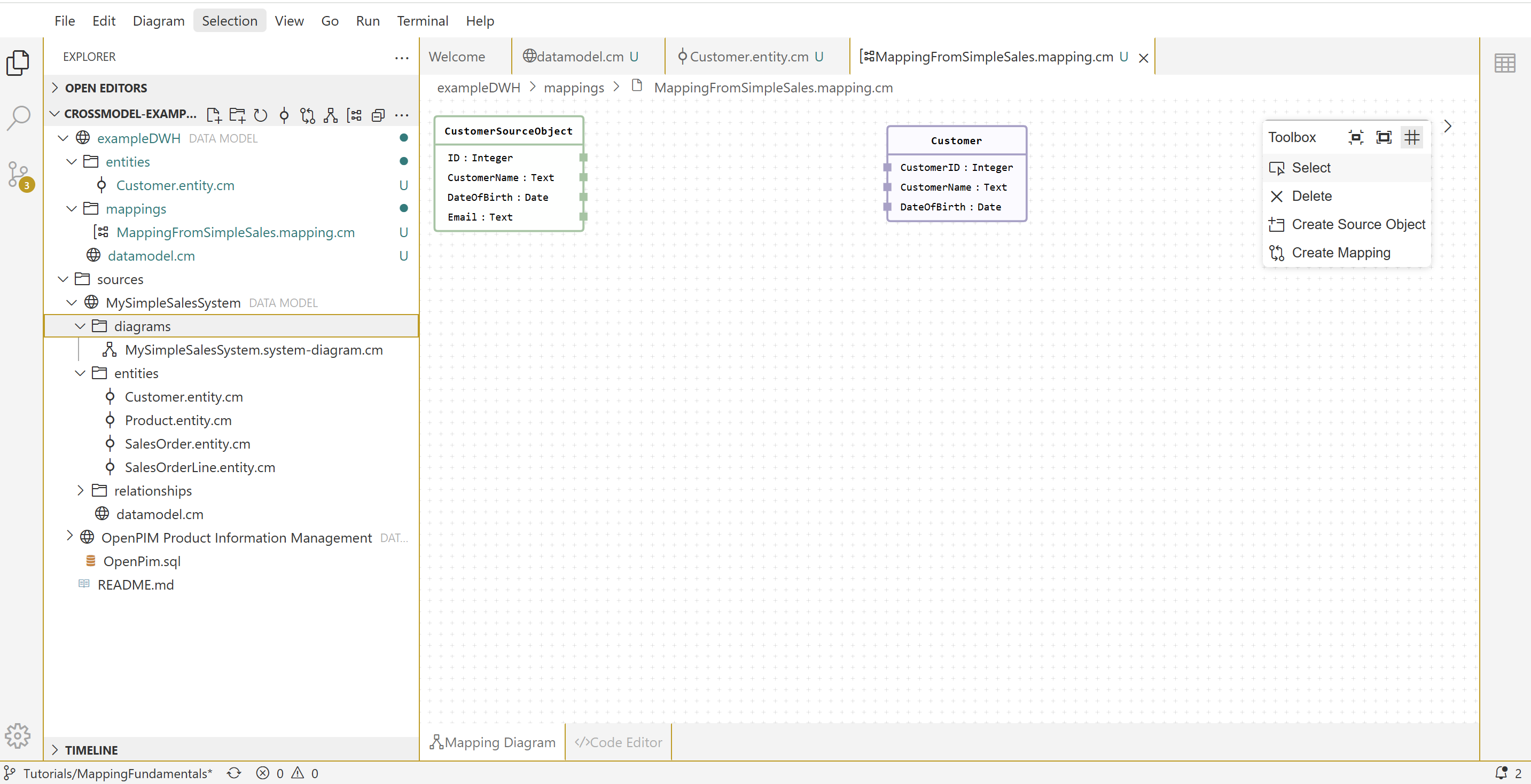The image size is (1531, 784).
Task: Open SalesOrderLine.entity.cm in the explorer
Action: pyautogui.click(x=200, y=467)
